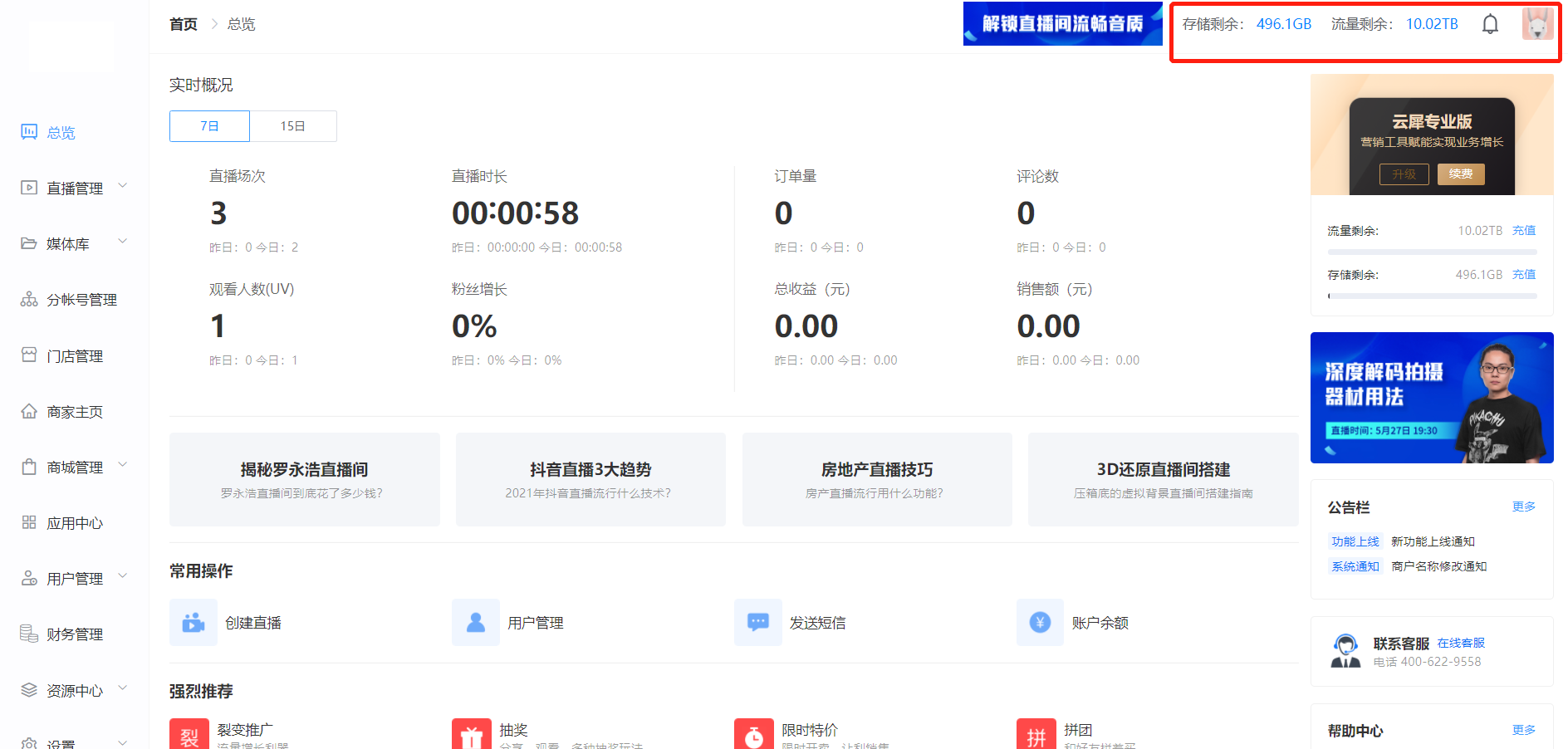Click 更多 in the 公告栏 panel
The image size is (1568, 749).
pos(1524,507)
